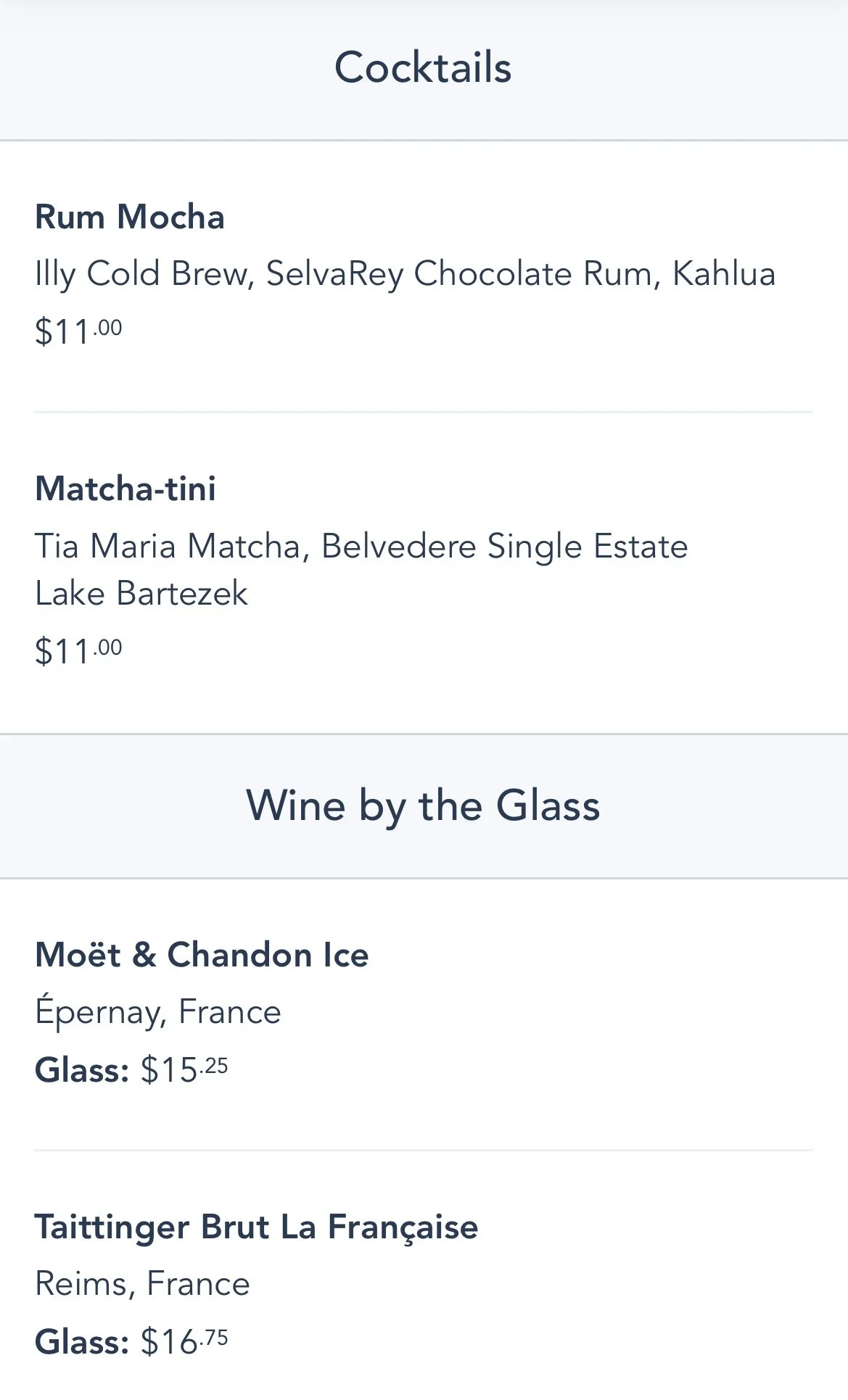Tap the Cocktails section header
The width and height of the screenshot is (848, 1400).
(423, 68)
